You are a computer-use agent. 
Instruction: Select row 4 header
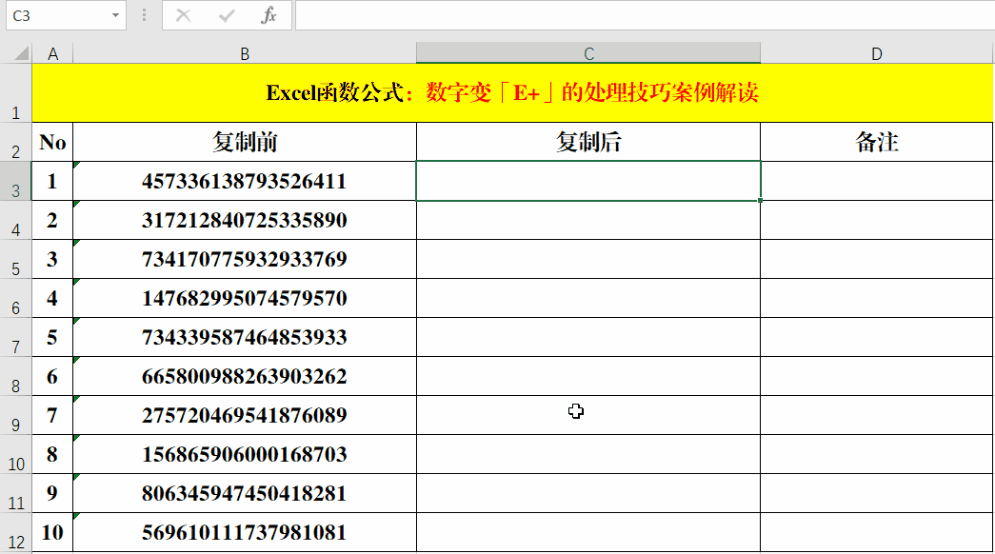click(x=16, y=220)
